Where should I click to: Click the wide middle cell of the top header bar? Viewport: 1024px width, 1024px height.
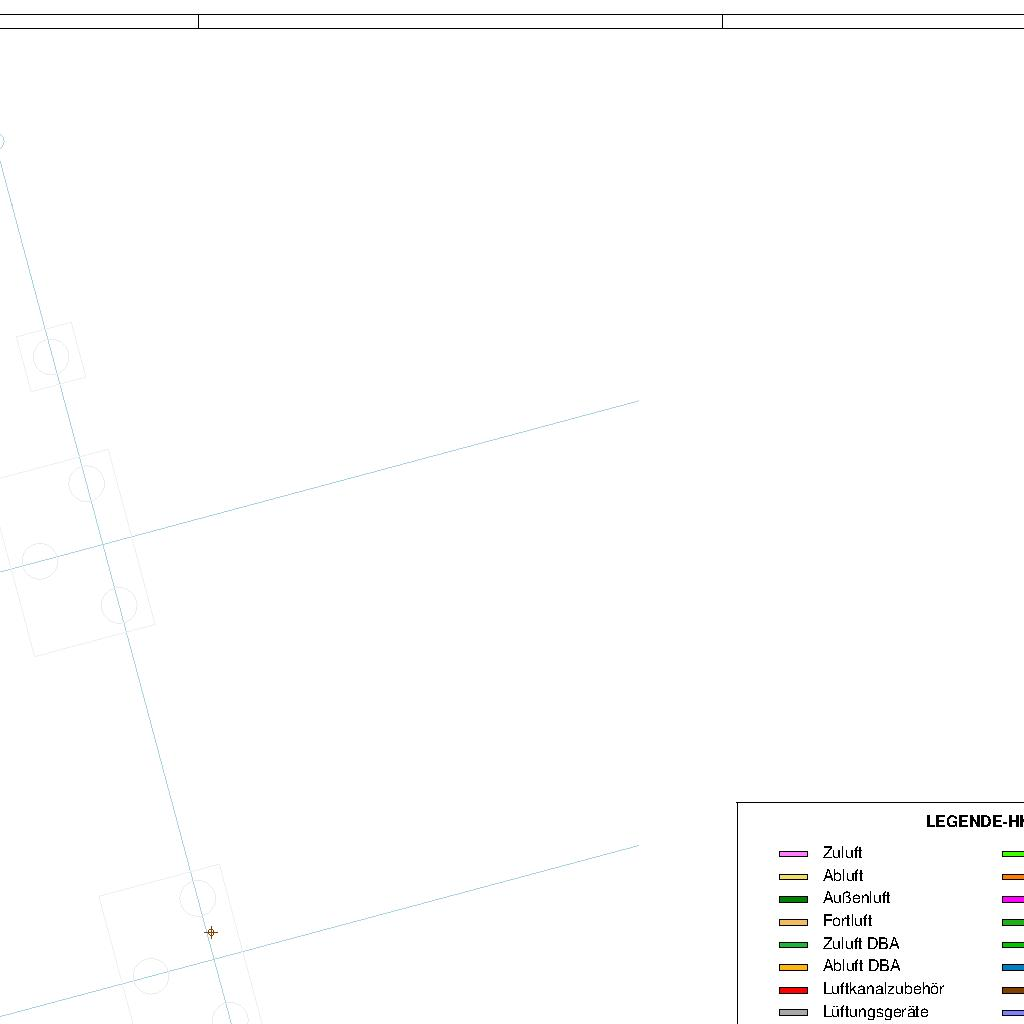click(x=460, y=21)
